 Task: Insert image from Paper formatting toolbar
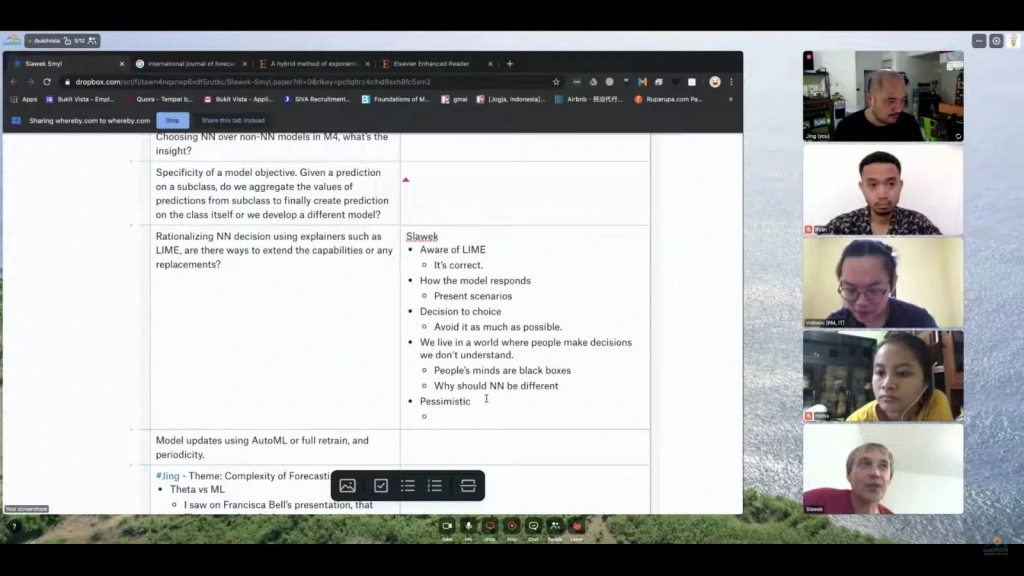coord(347,486)
